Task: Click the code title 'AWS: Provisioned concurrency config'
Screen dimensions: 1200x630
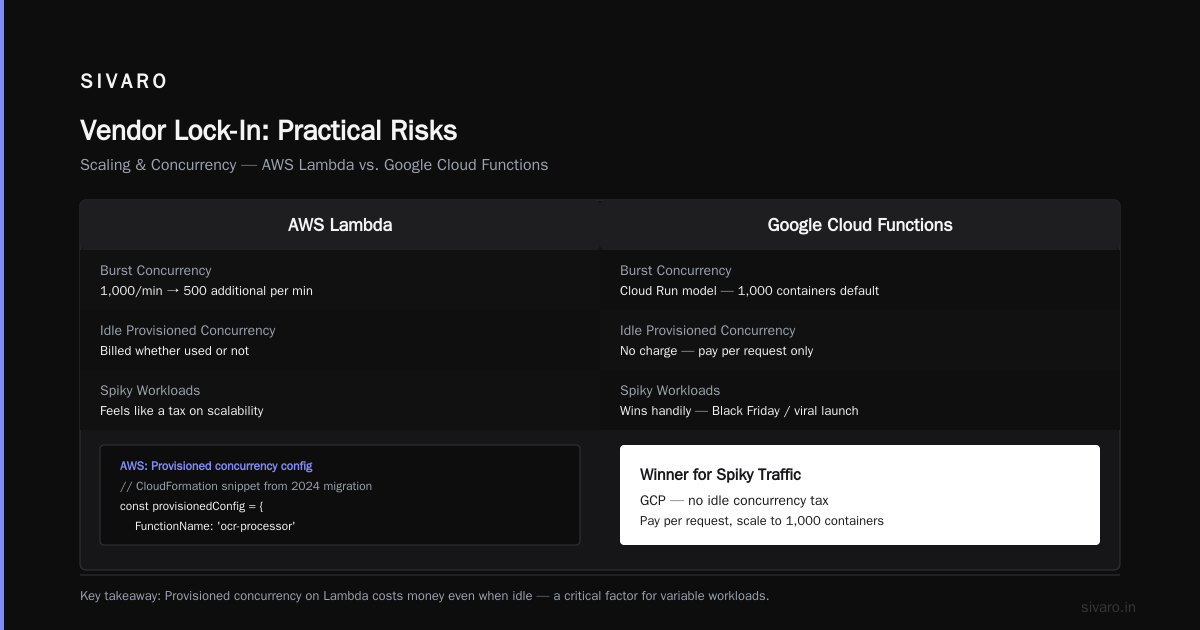Action: tap(216, 466)
